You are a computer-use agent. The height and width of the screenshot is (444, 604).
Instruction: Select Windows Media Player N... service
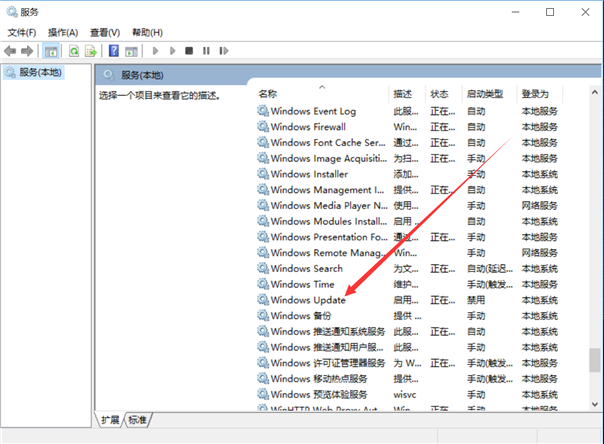click(329, 206)
